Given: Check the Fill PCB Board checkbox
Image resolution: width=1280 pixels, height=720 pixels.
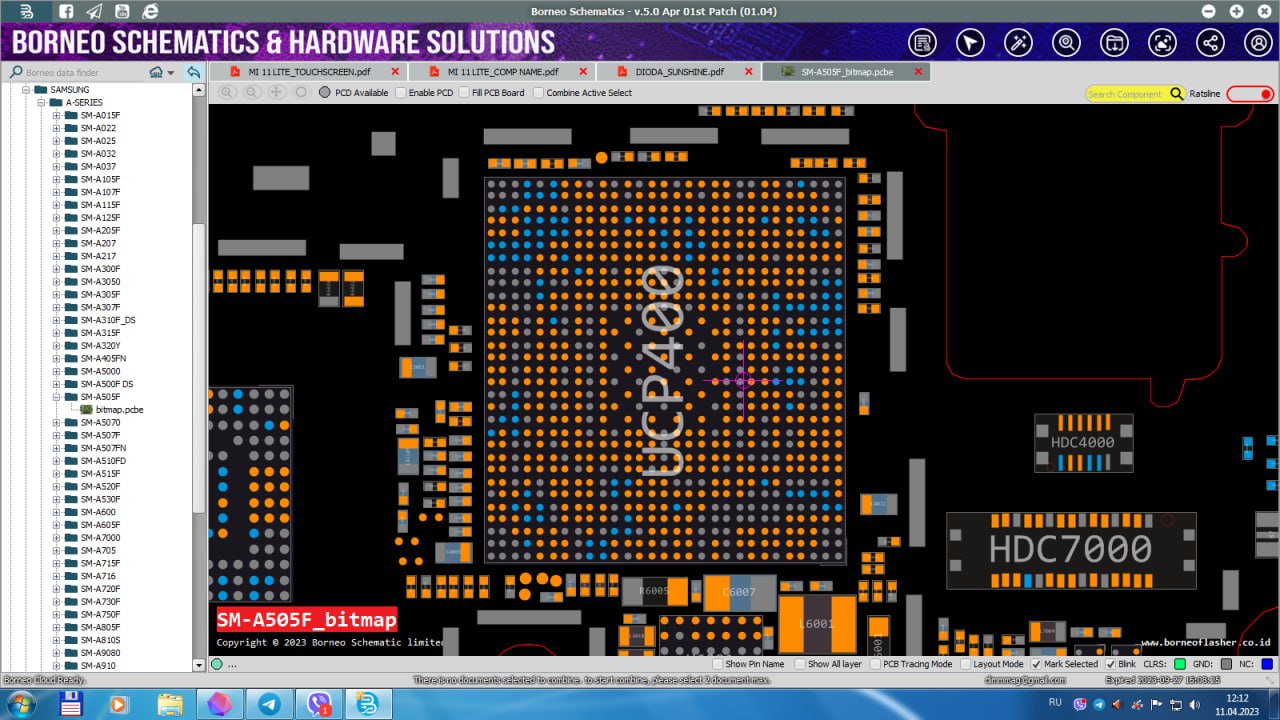Looking at the screenshot, I should 464,93.
